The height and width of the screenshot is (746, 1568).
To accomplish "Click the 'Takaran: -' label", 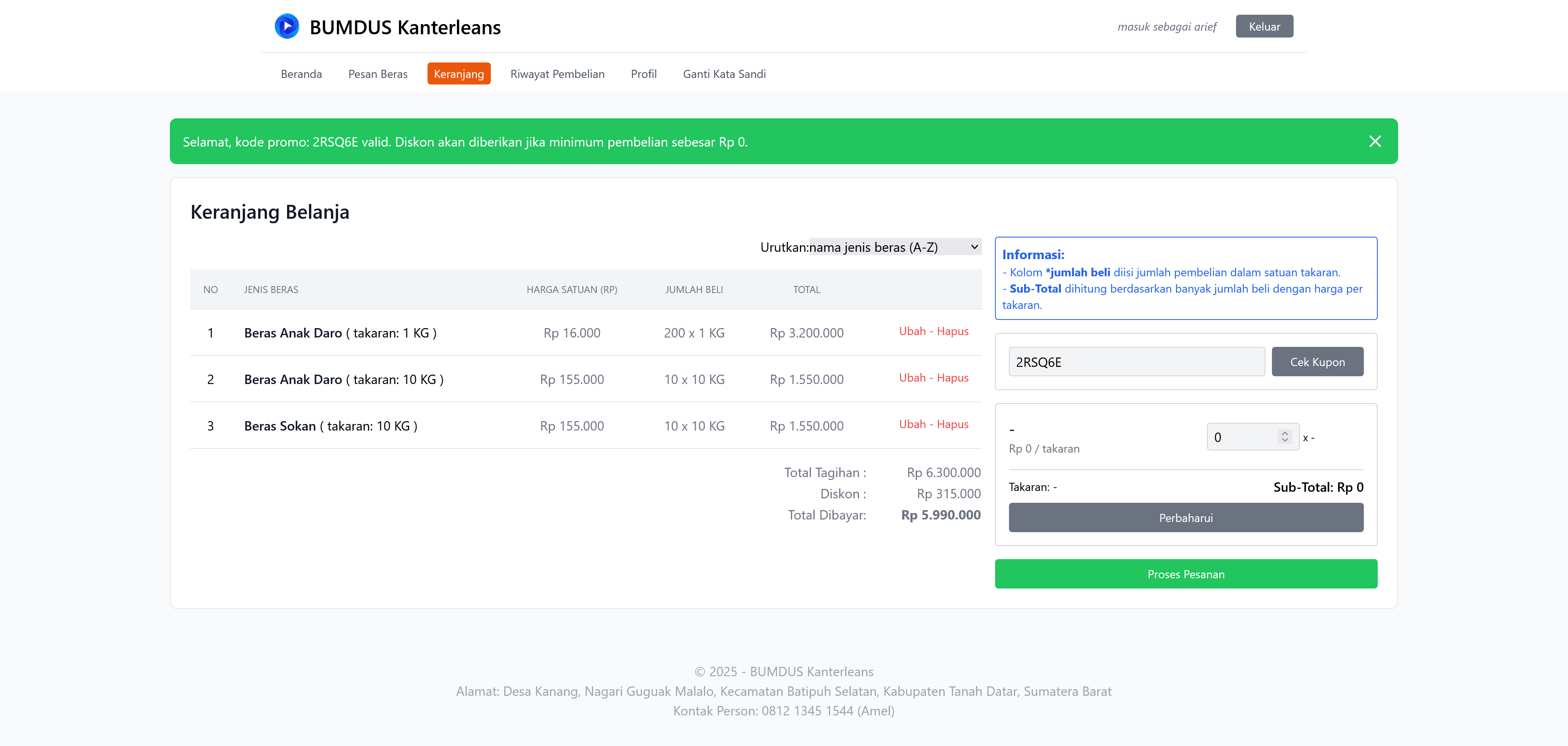I will (1032, 487).
